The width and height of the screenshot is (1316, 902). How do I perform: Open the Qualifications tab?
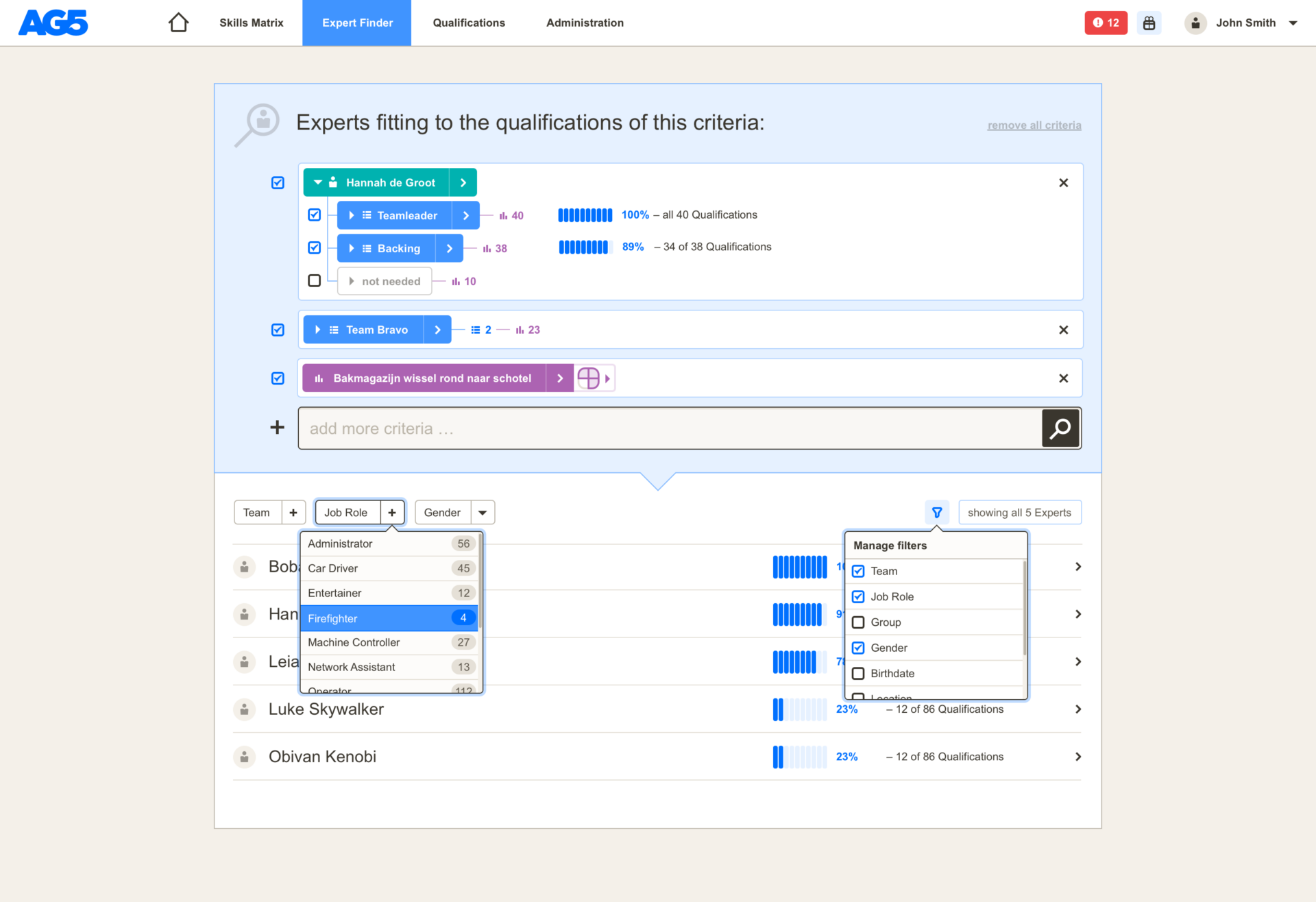[469, 23]
